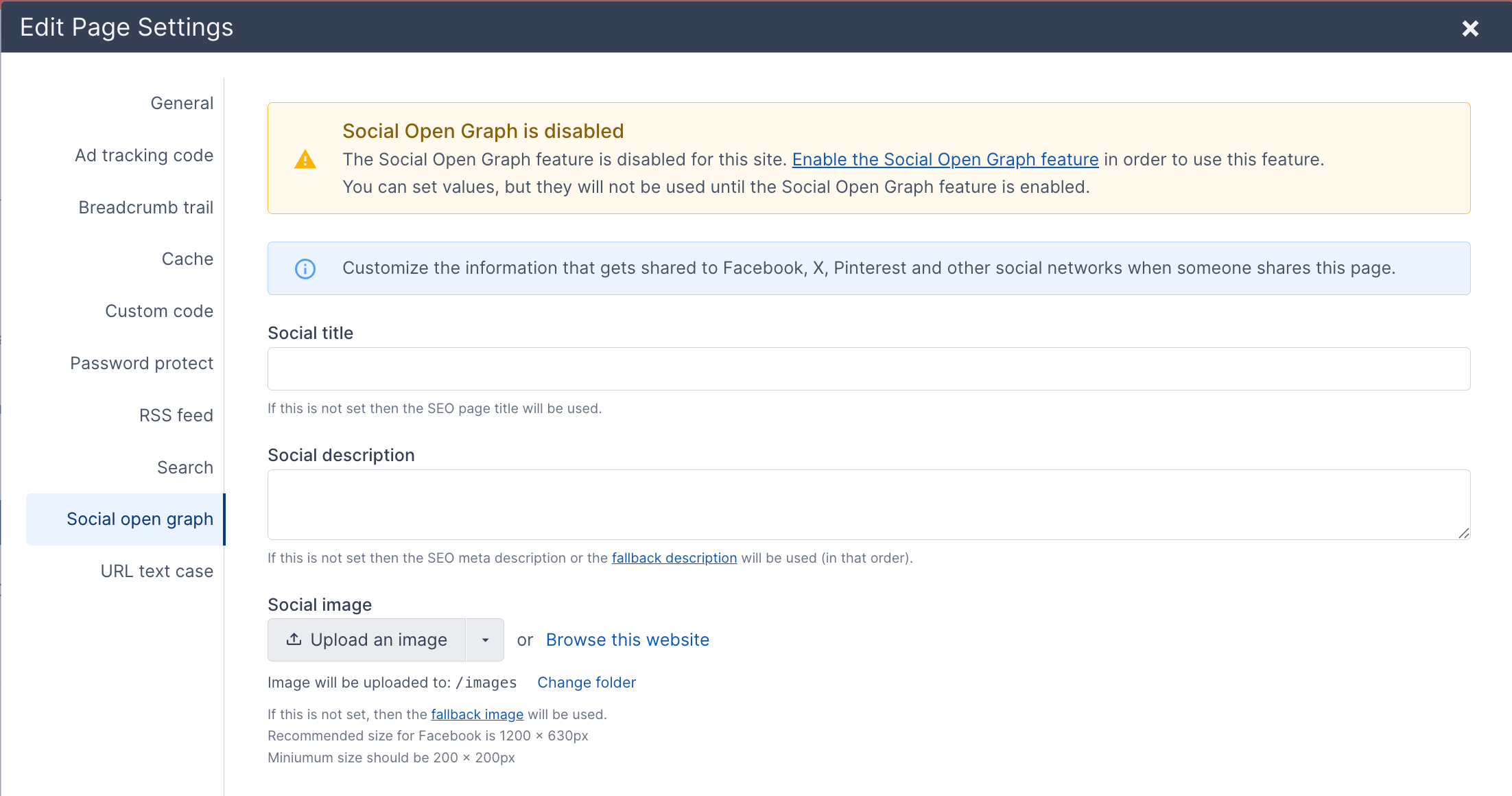Viewport: 1512px width, 796px height.
Task: Open the General settings tab
Action: (182, 103)
